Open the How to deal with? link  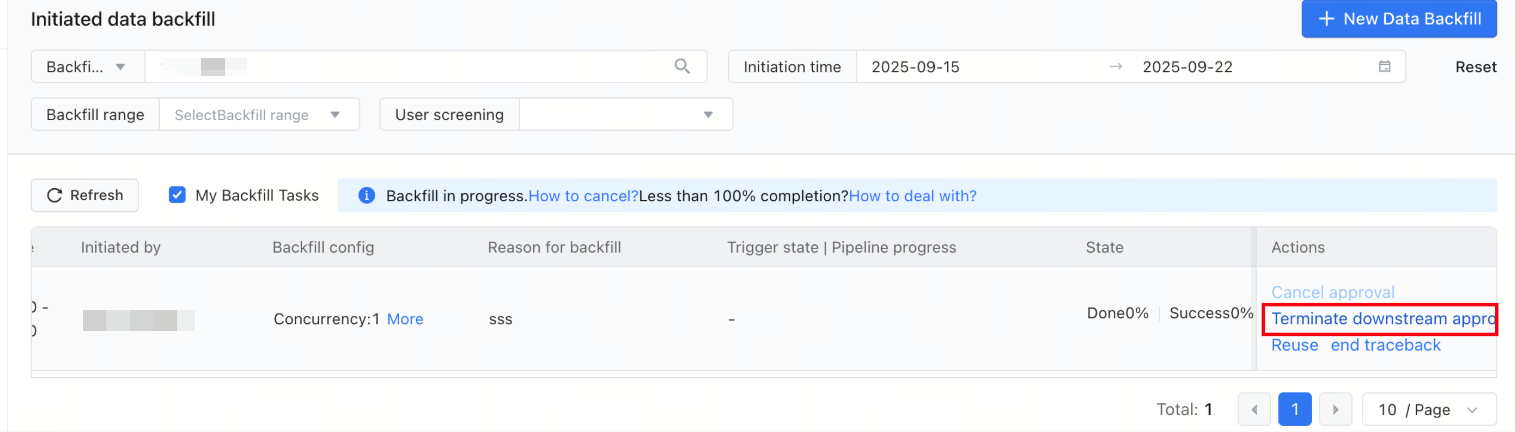coord(913,196)
